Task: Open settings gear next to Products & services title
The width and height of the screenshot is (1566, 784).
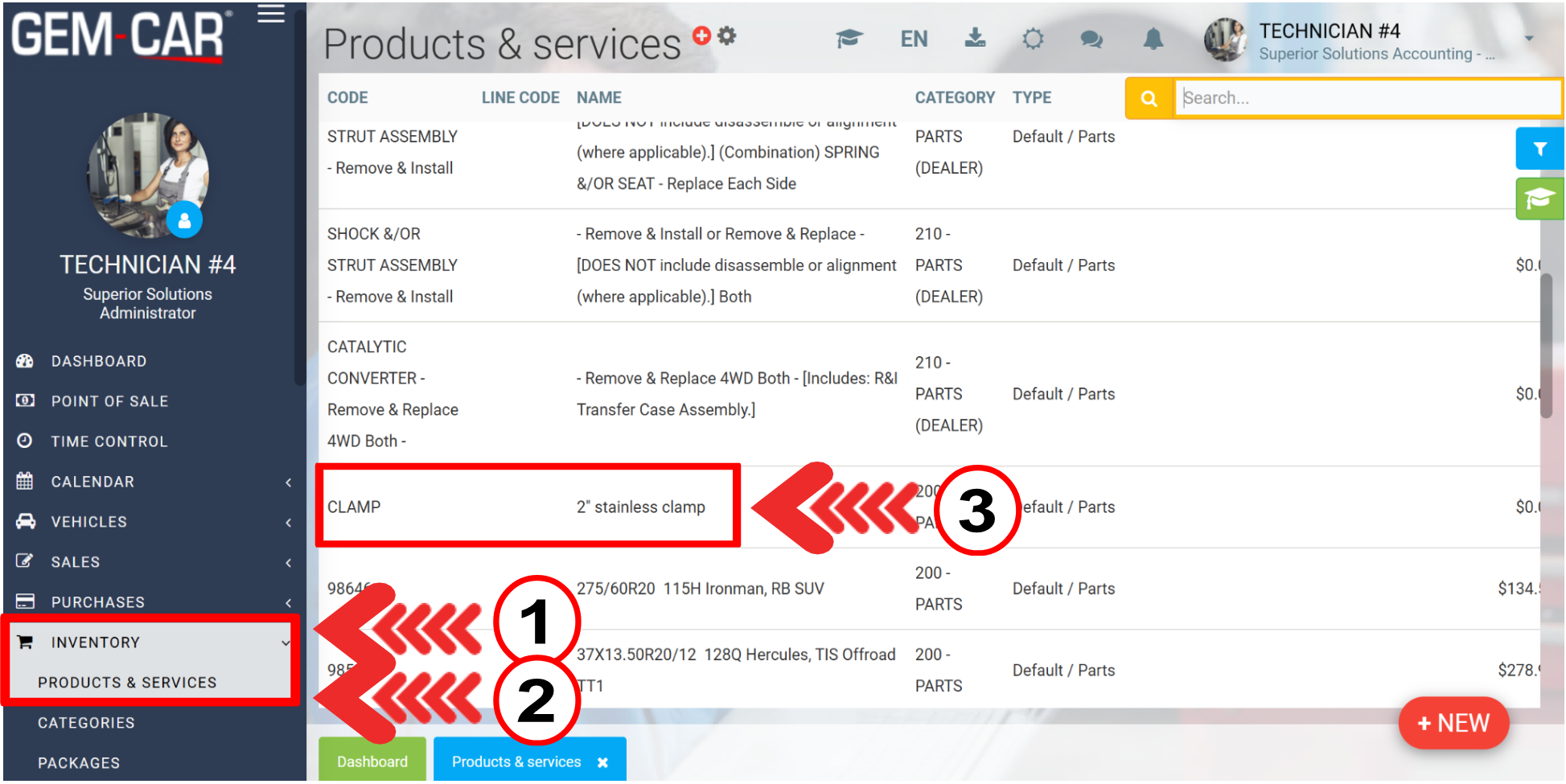Action: [x=727, y=35]
